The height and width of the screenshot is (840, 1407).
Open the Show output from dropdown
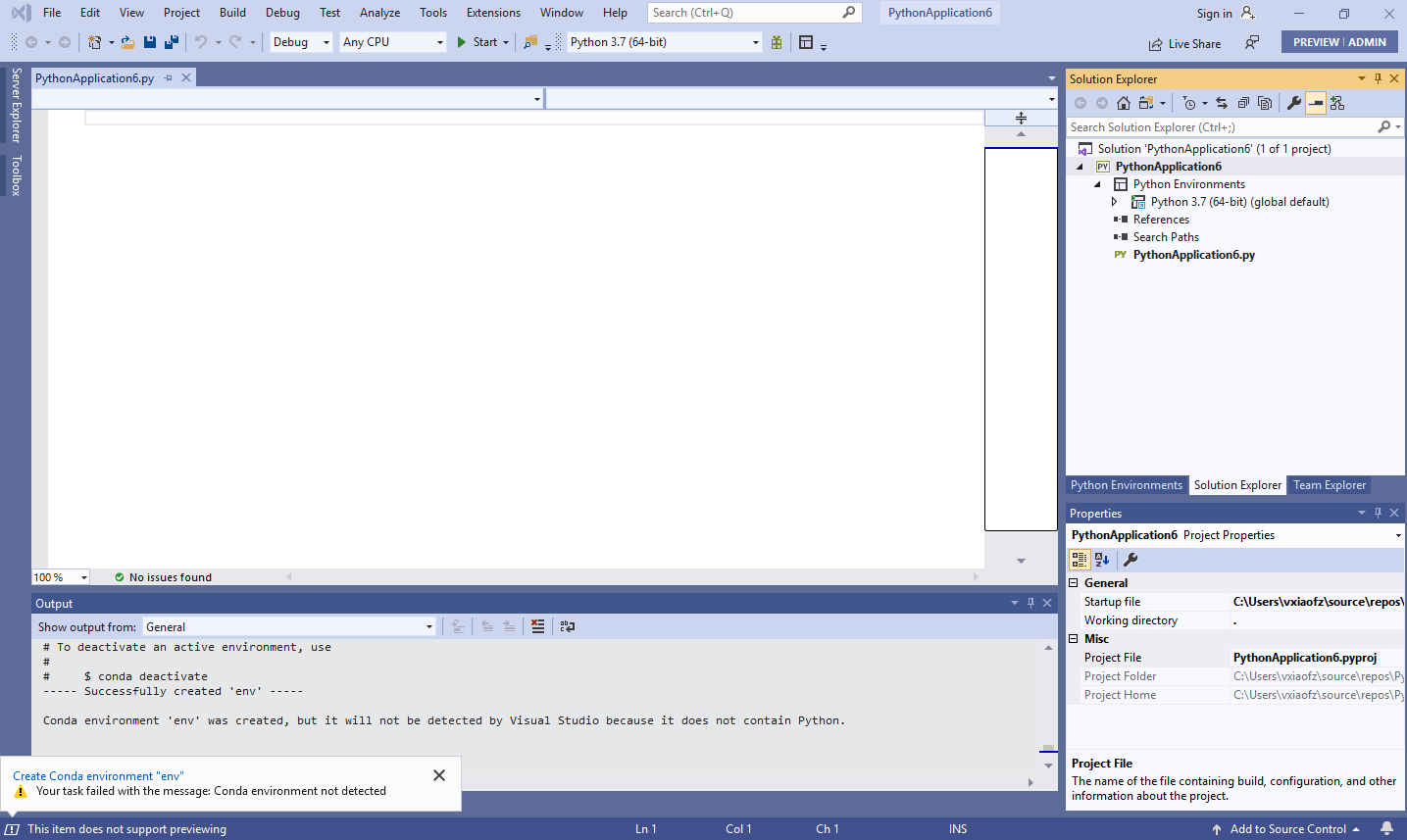point(428,626)
